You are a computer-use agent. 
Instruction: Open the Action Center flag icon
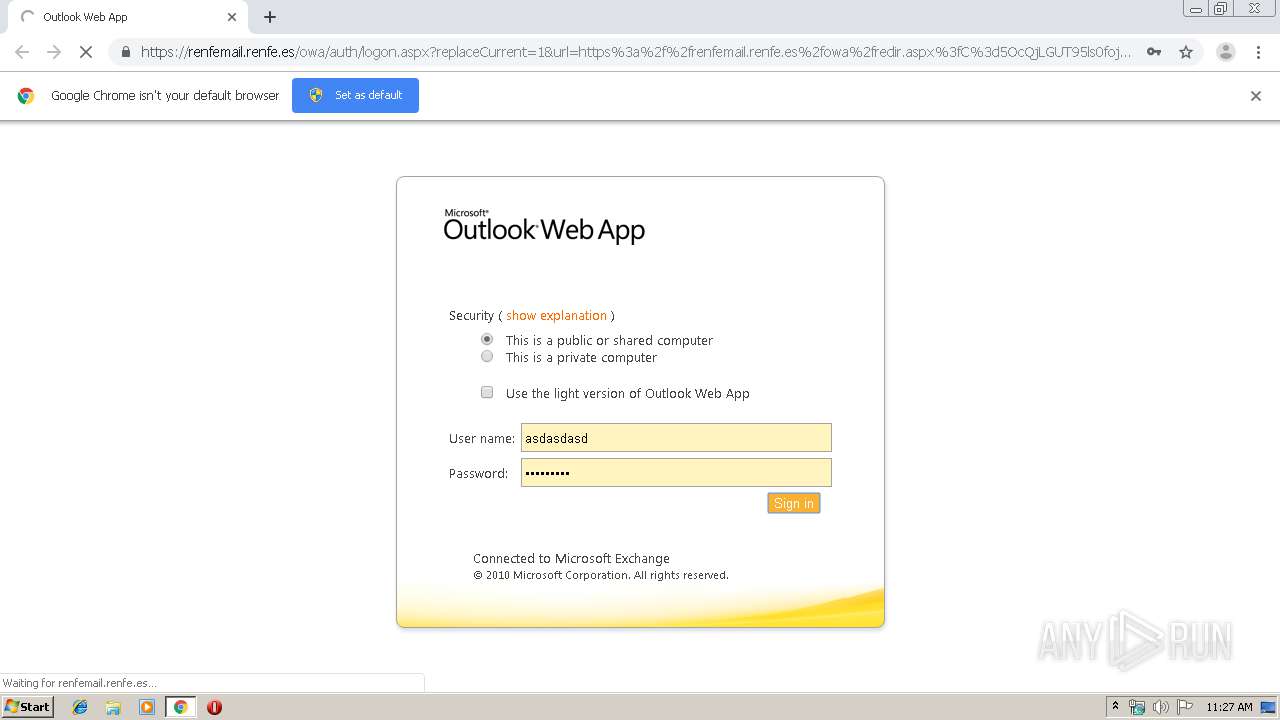1185,707
